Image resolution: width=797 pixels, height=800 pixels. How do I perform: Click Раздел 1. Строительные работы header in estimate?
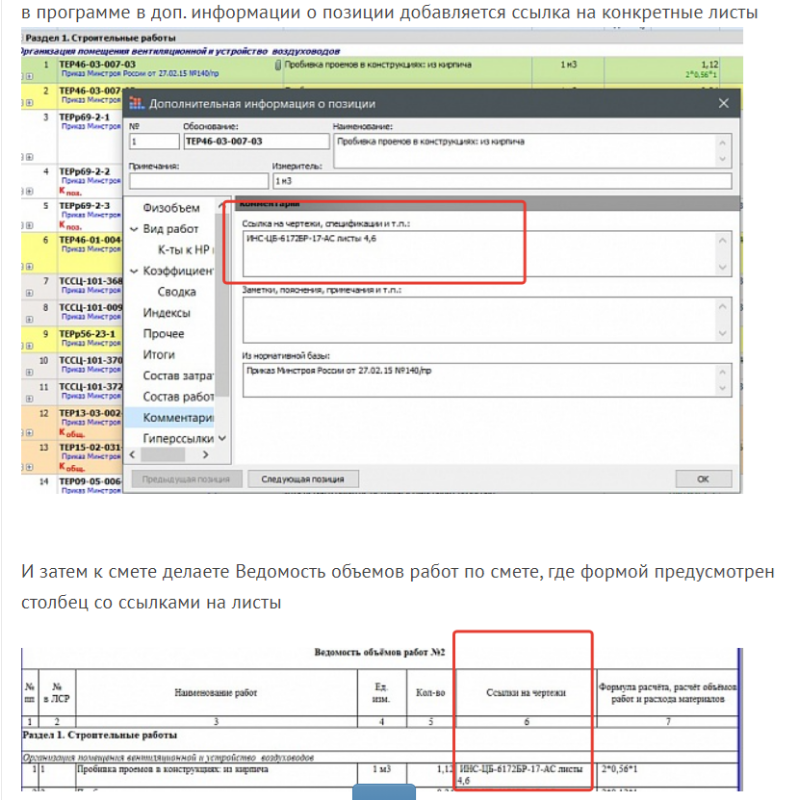tap(101, 38)
